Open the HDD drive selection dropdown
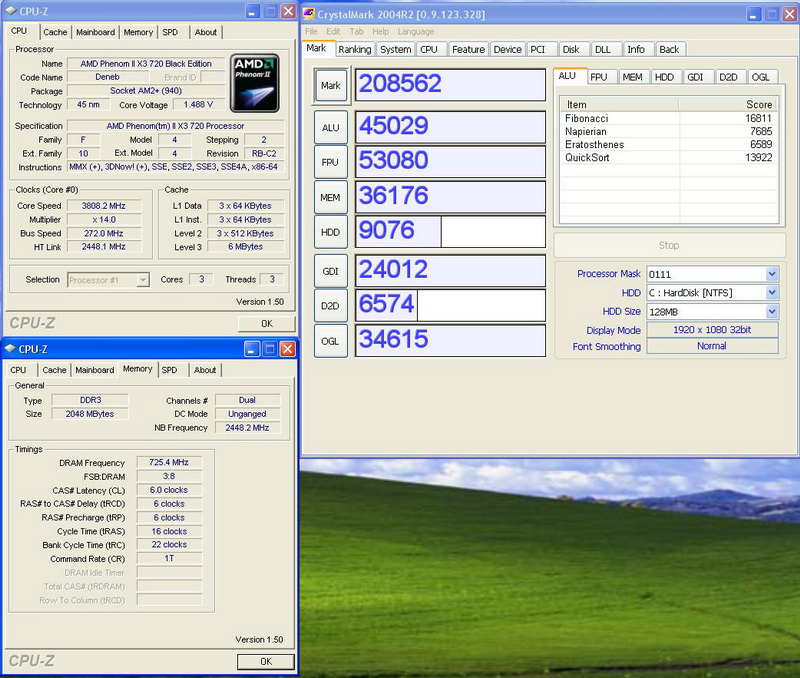This screenshot has width=800, height=678. coord(771,292)
